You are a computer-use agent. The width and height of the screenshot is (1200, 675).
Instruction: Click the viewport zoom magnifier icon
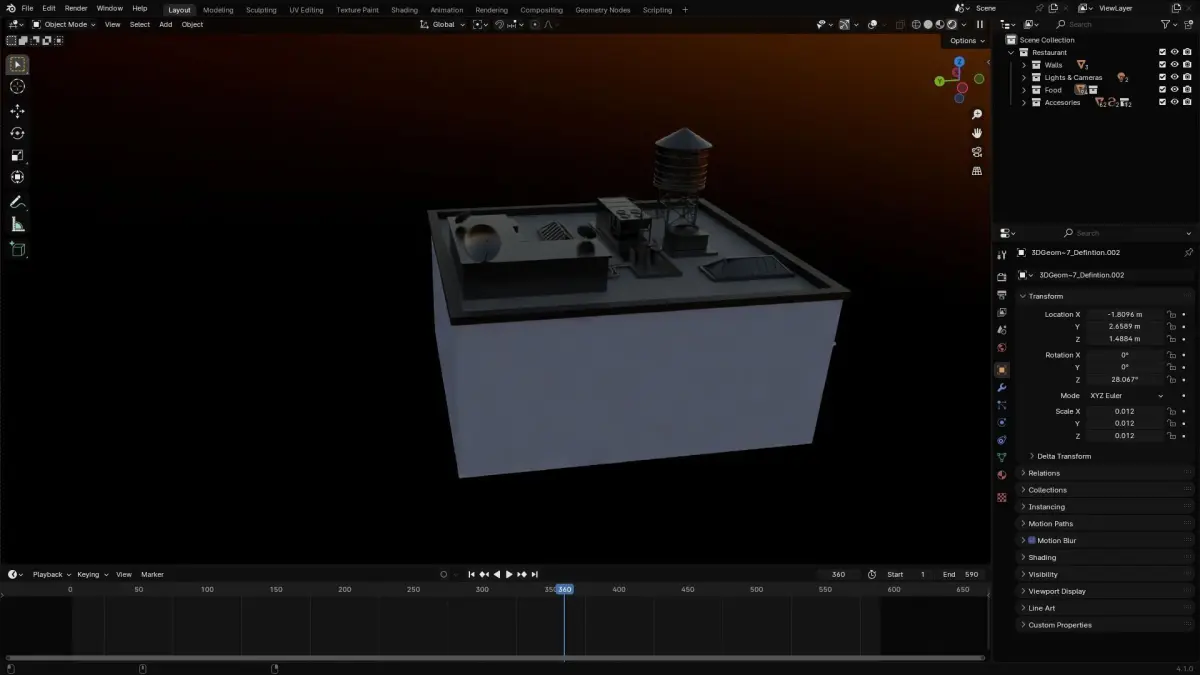977,115
